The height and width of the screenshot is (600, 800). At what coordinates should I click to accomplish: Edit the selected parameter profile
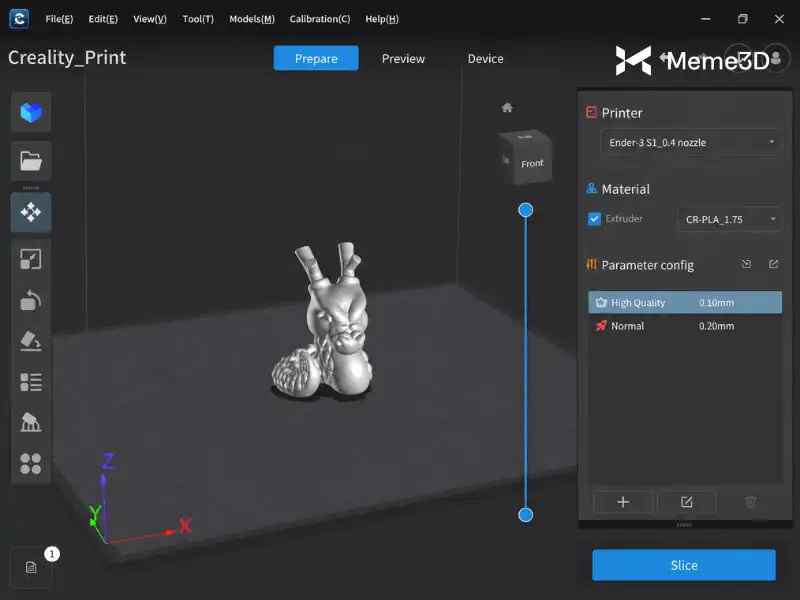point(687,502)
